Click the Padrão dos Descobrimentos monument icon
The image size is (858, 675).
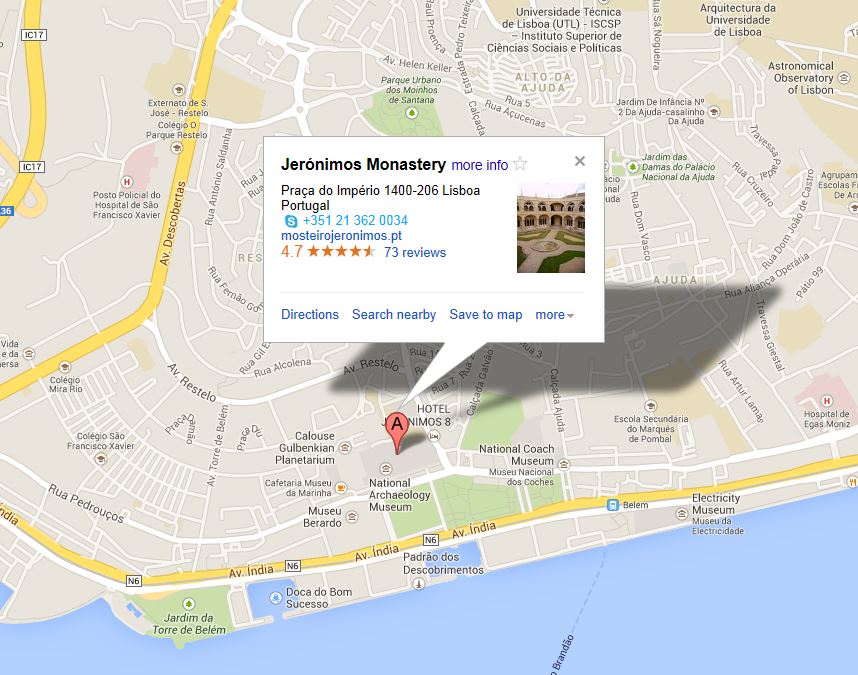(419, 584)
